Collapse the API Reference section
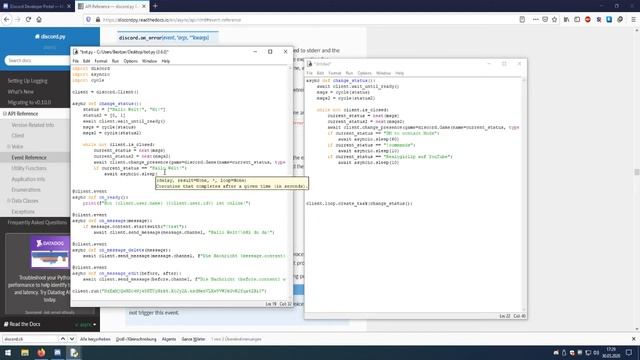640x360 pixels. coord(5,114)
